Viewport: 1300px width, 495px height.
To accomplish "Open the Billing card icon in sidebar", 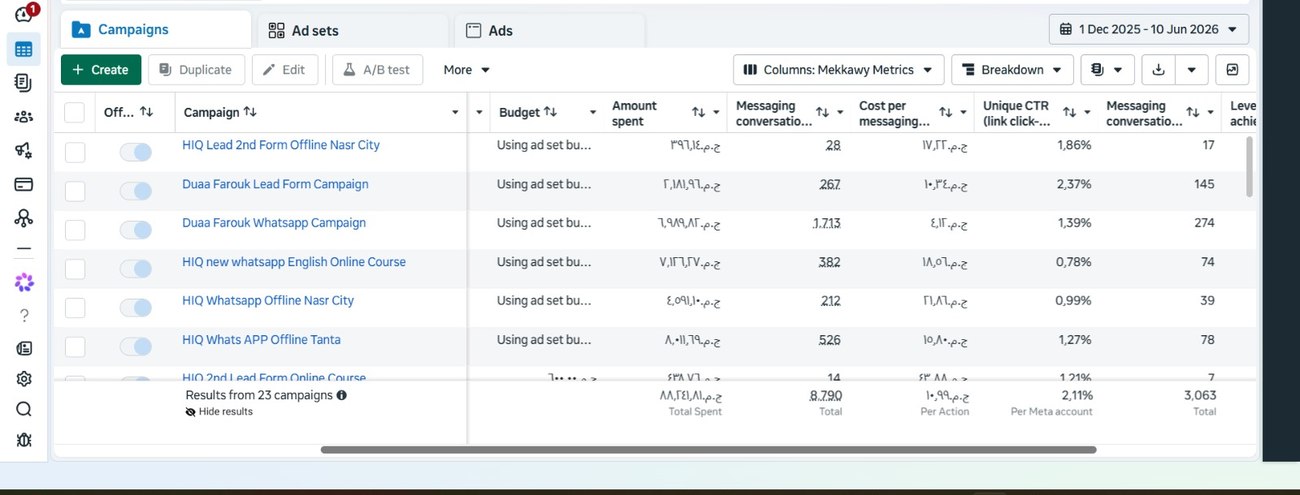I will (x=24, y=184).
